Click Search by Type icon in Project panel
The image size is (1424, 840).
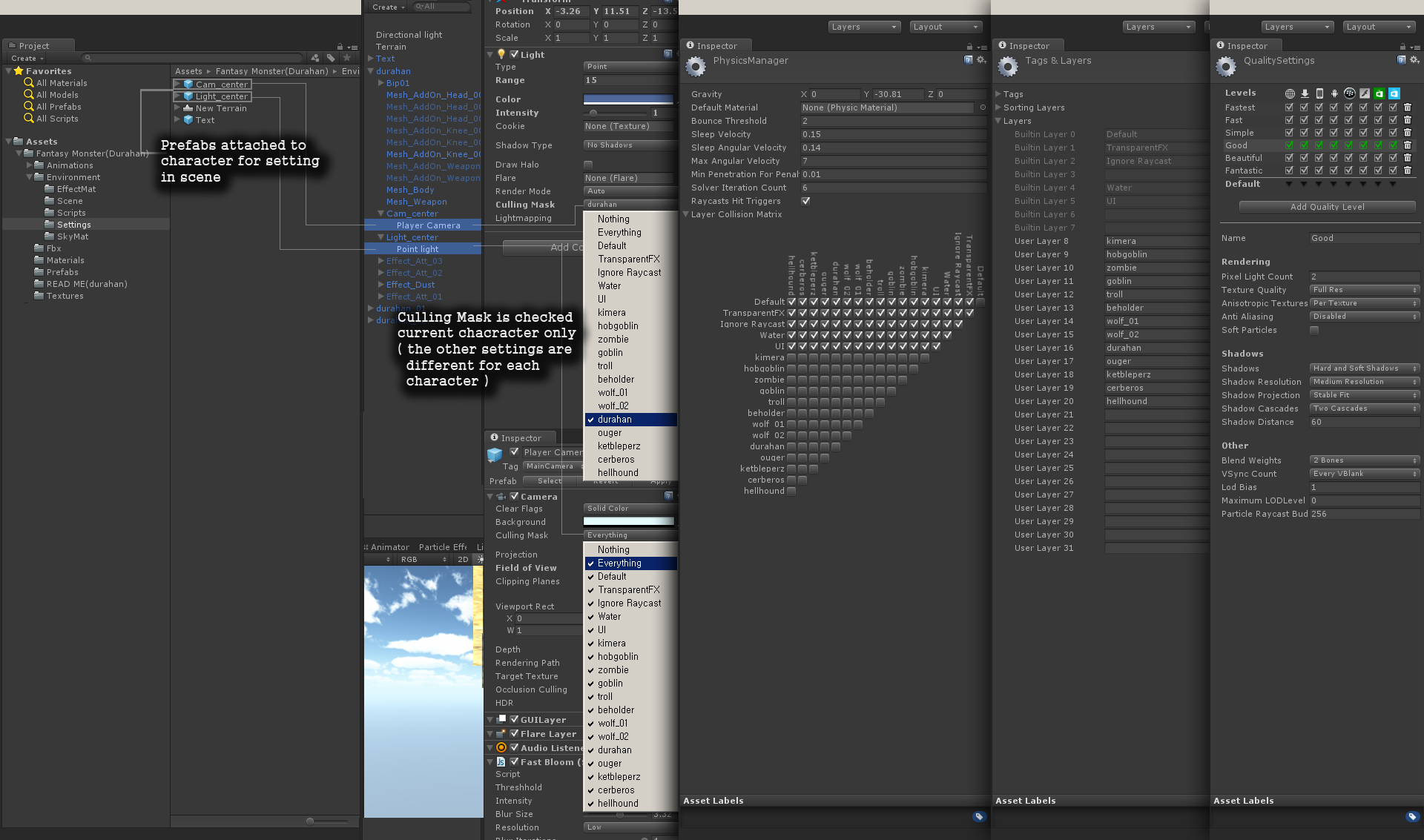(315, 58)
